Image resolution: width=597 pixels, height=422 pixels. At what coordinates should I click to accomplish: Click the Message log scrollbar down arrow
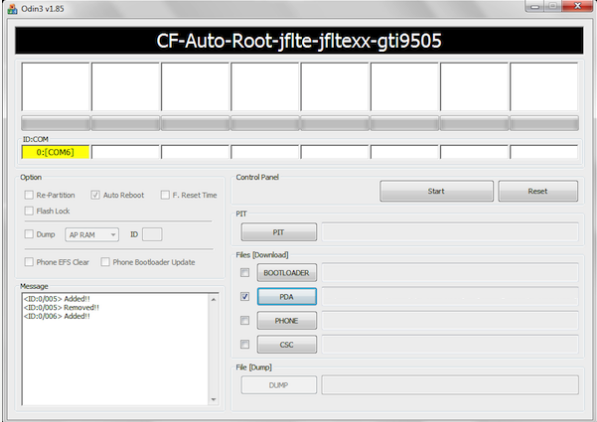tap(214, 400)
